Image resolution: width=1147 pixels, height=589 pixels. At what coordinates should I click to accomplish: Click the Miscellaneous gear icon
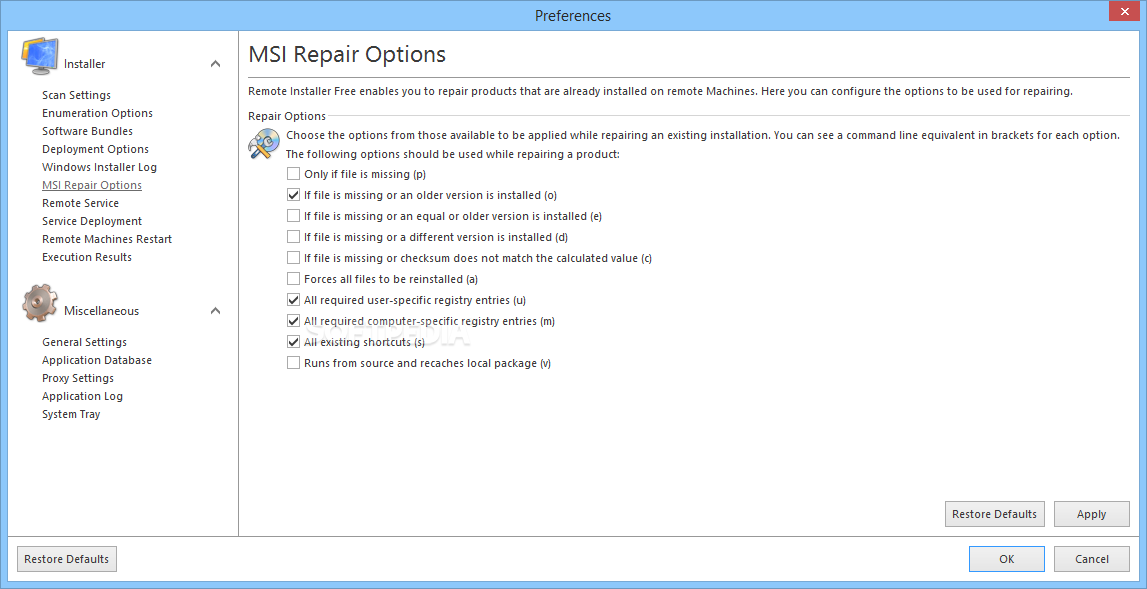(40, 302)
